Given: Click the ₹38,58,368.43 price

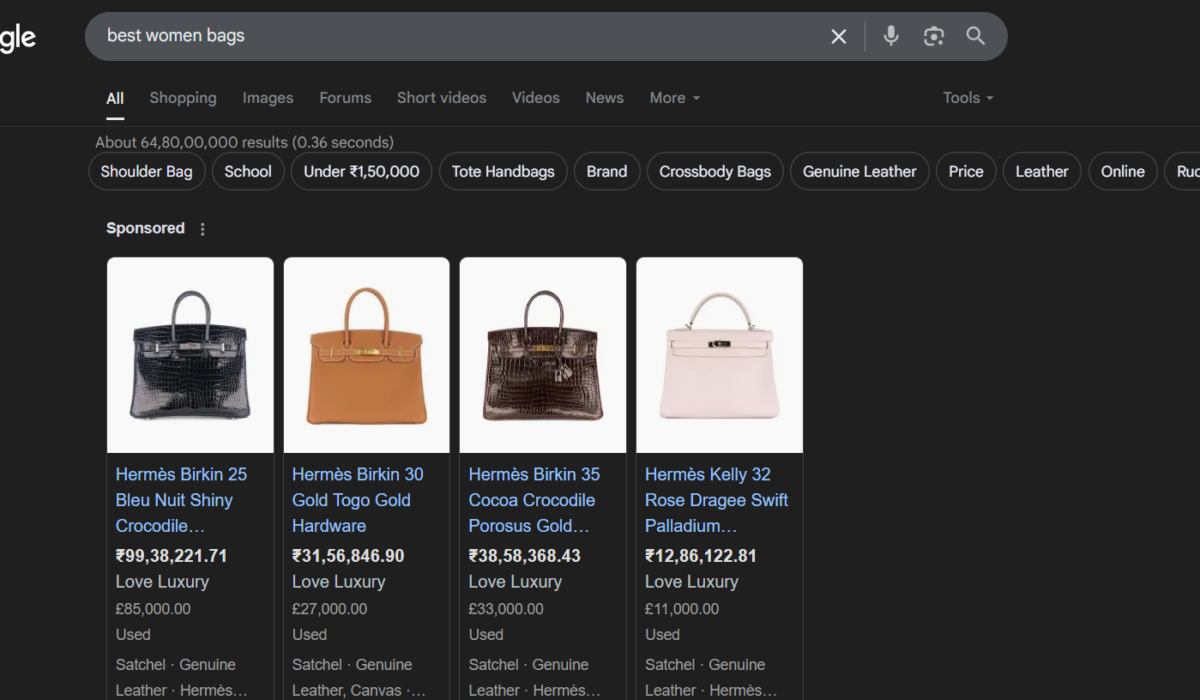Looking at the screenshot, I should click(x=525, y=556).
